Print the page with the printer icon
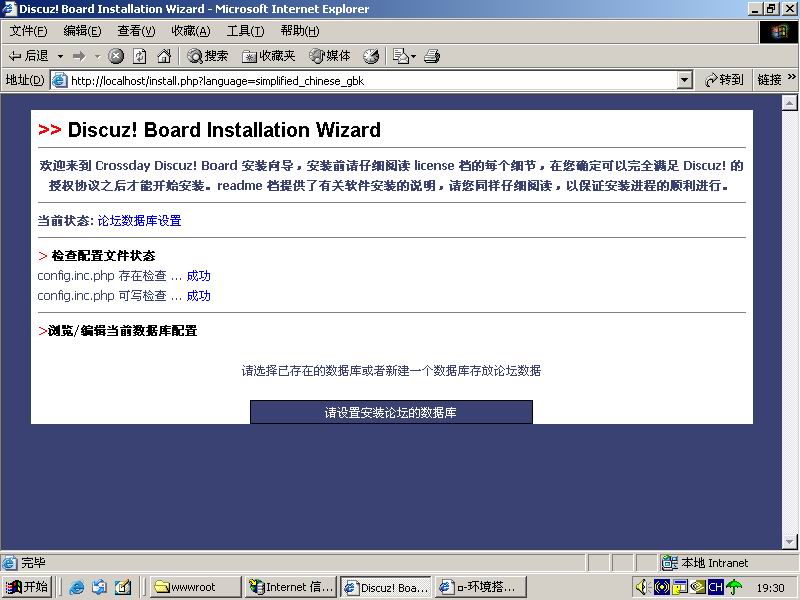 [x=432, y=56]
